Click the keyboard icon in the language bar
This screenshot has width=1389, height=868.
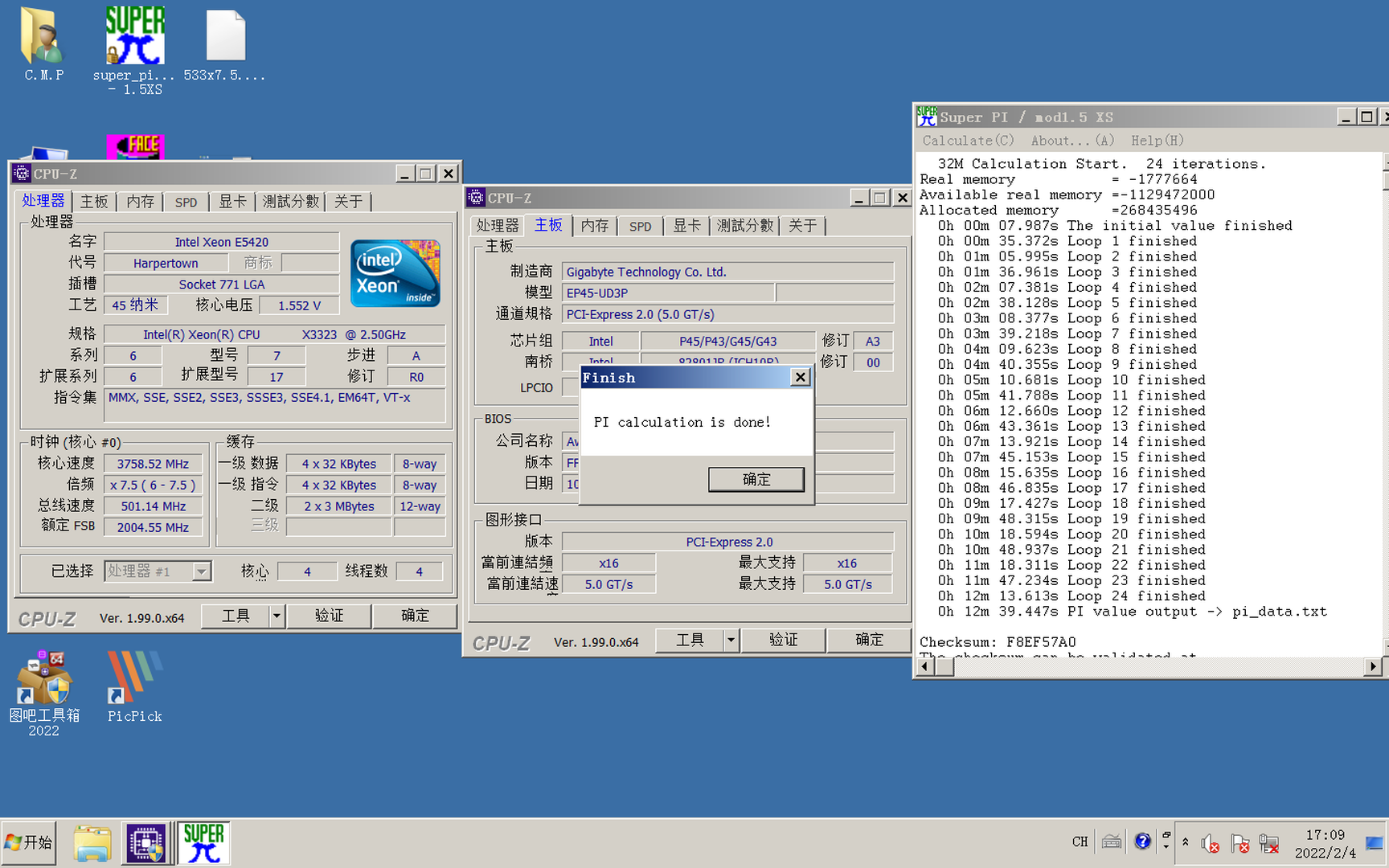[1112, 841]
